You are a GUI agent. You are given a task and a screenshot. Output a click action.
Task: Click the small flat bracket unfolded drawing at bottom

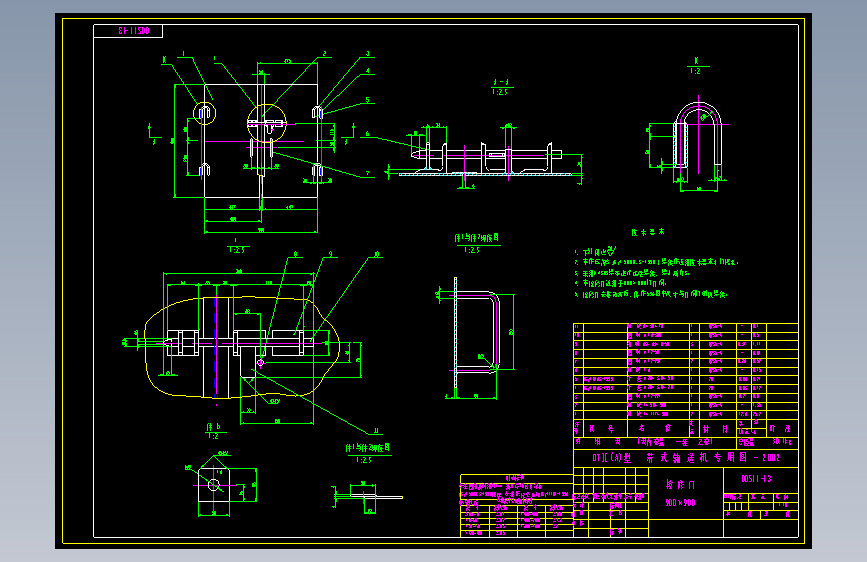370,493
